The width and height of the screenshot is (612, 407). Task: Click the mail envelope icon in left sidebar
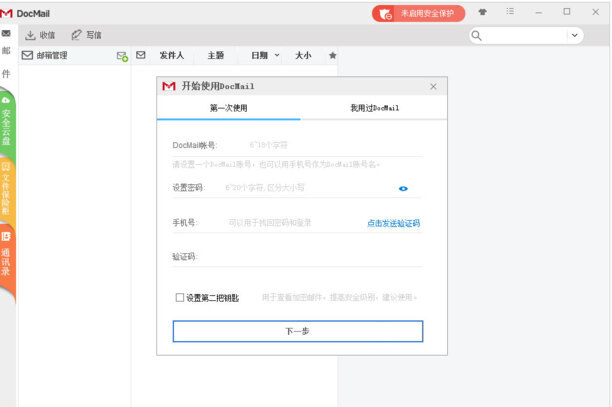(x=6, y=34)
